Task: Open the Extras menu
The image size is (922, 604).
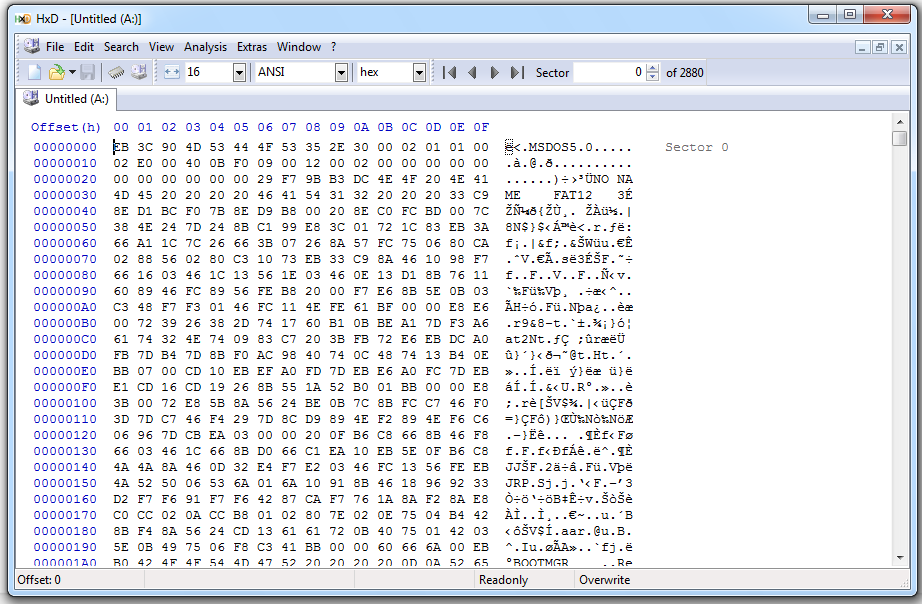Action: coord(252,47)
